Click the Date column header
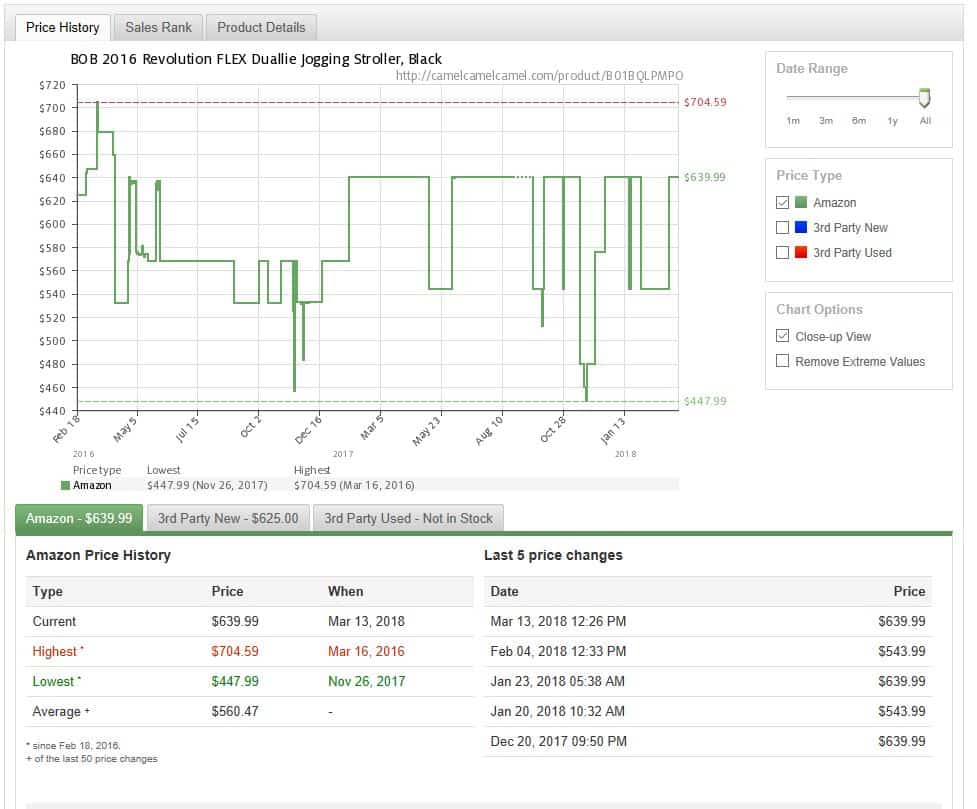977x809 pixels. (x=504, y=591)
